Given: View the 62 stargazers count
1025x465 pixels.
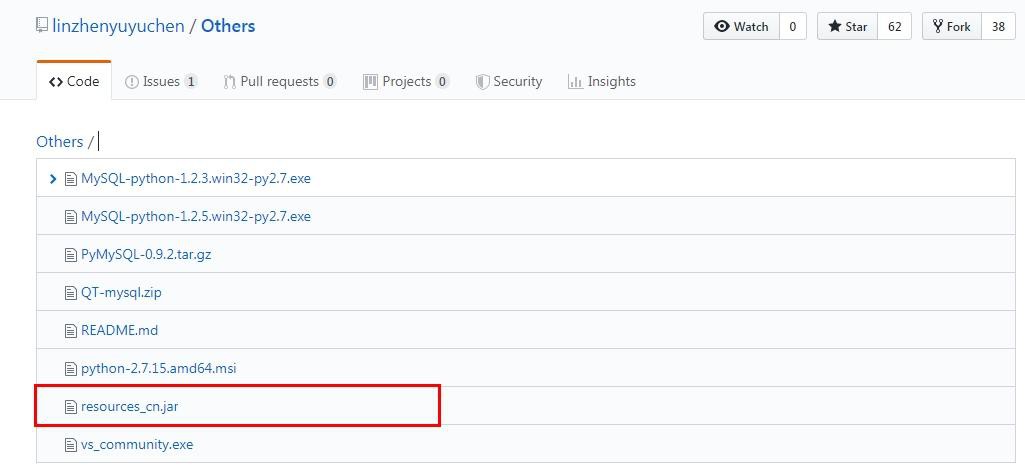Looking at the screenshot, I should 895,26.
